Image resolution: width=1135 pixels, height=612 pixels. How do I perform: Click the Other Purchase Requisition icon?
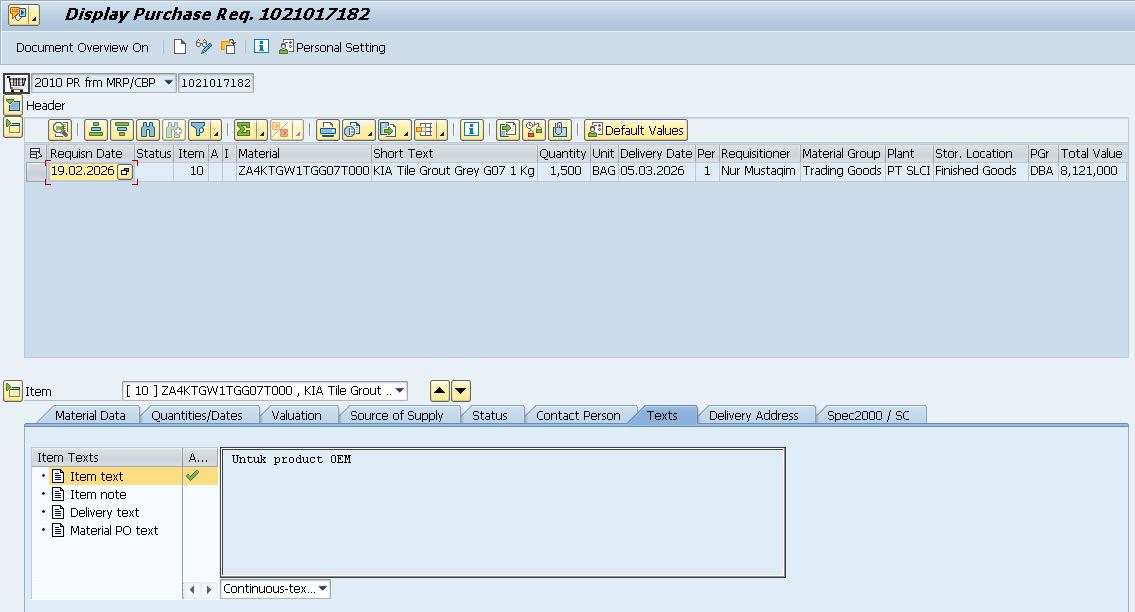[x=228, y=47]
